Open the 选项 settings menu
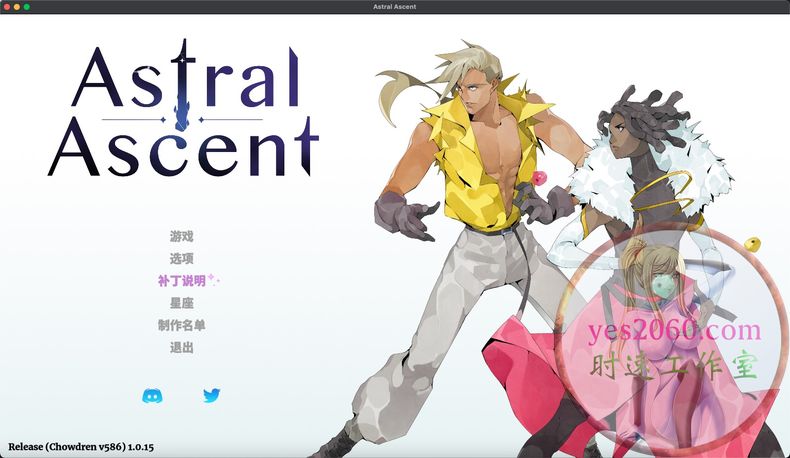Screen dimensions: 790x458 181,259
